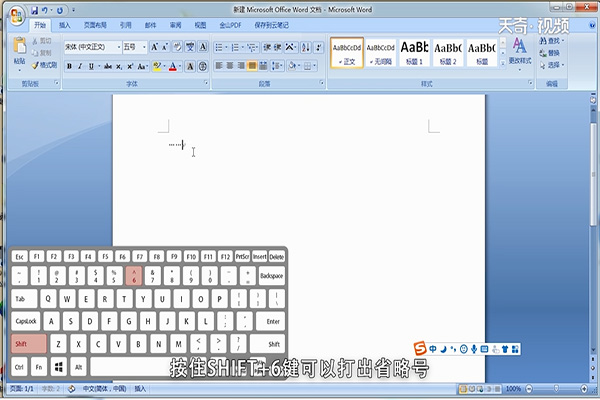This screenshot has height=400, width=600.
Task: Cut the selection with 剪切
Action: (x=42, y=41)
